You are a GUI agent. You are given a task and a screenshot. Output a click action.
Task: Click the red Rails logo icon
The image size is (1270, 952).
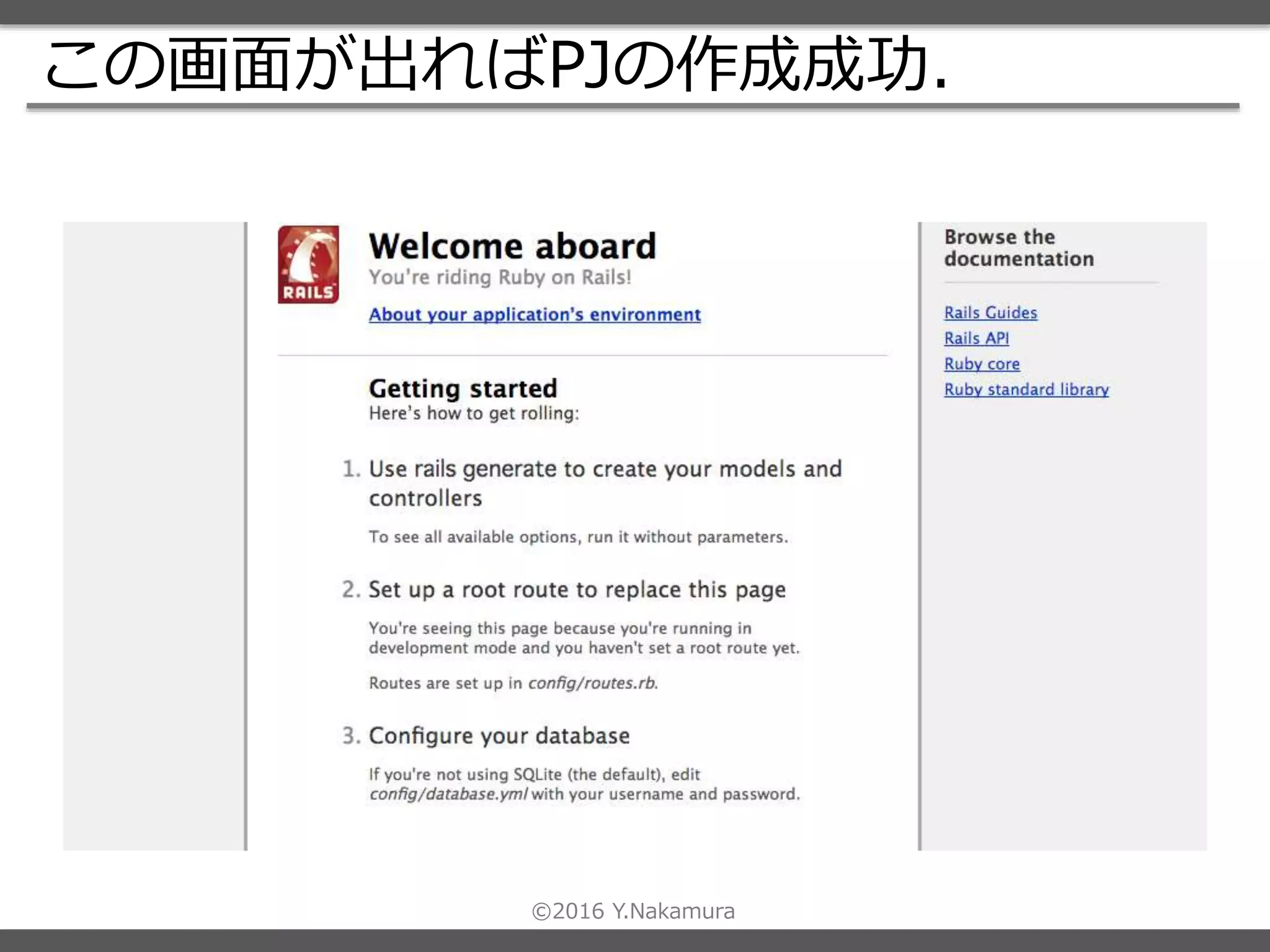coord(308,265)
